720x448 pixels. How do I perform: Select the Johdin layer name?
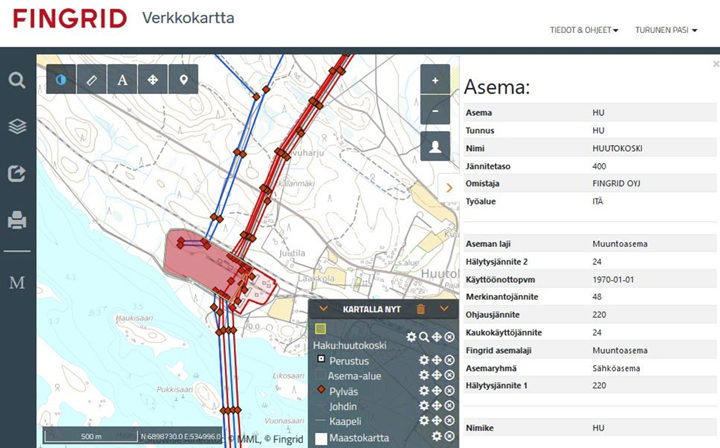343,406
